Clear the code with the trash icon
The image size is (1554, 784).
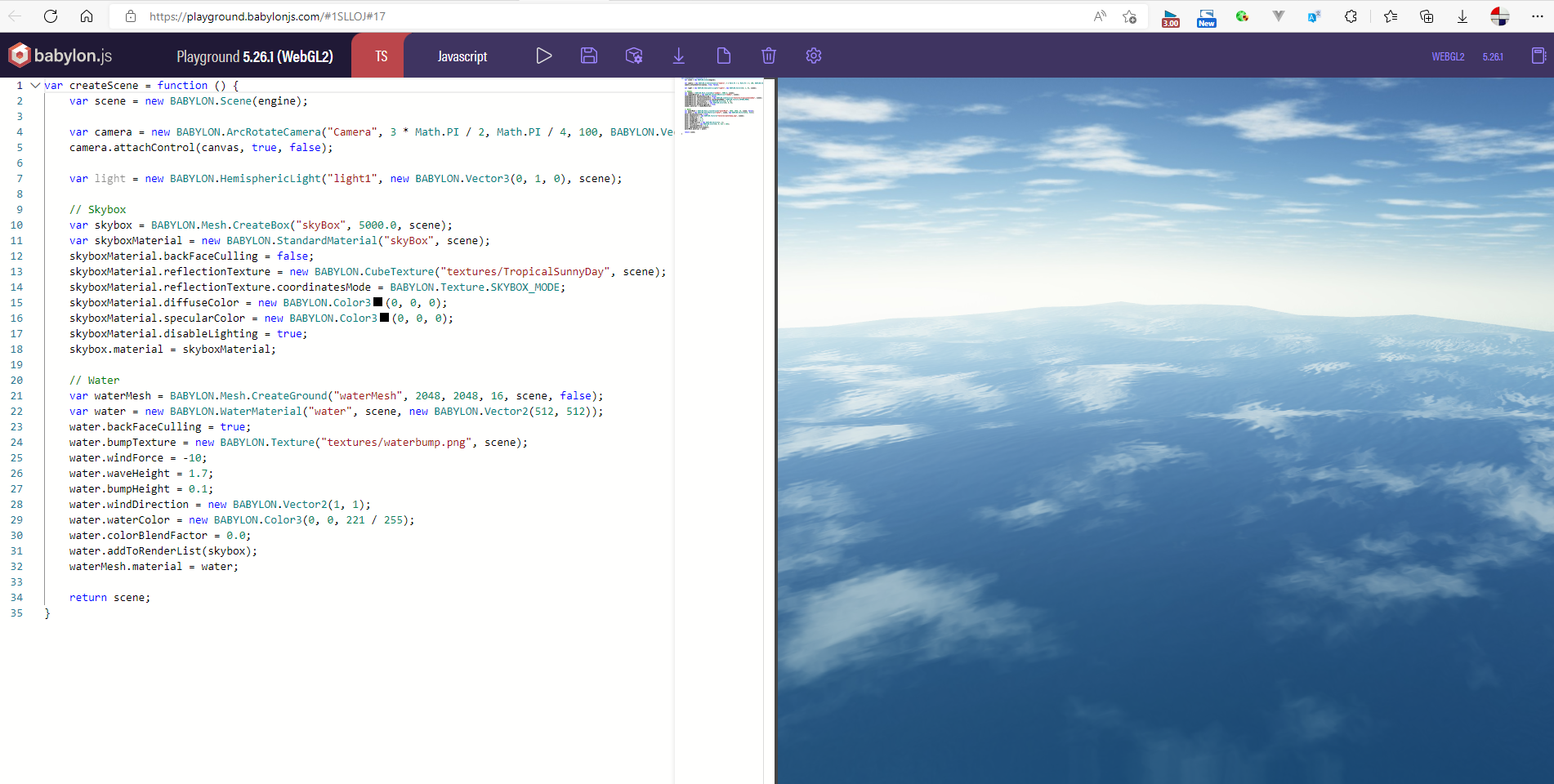coord(768,56)
